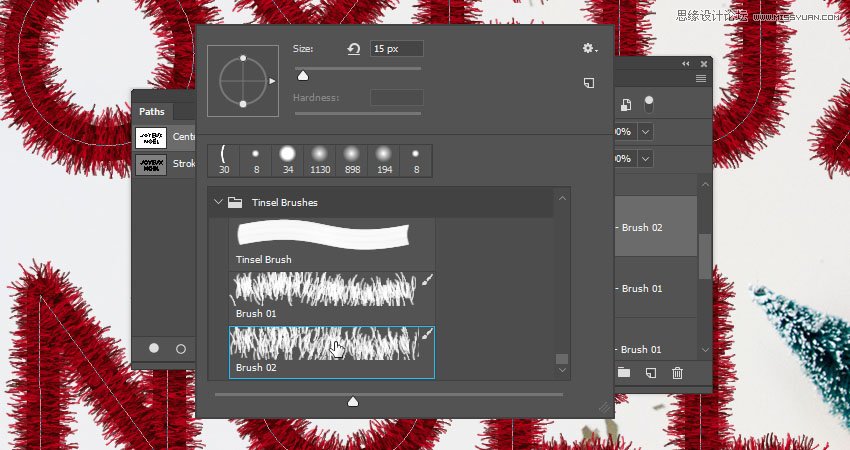
Task: Collapse the Tinsel Brushes group chevron
Action: [x=218, y=202]
